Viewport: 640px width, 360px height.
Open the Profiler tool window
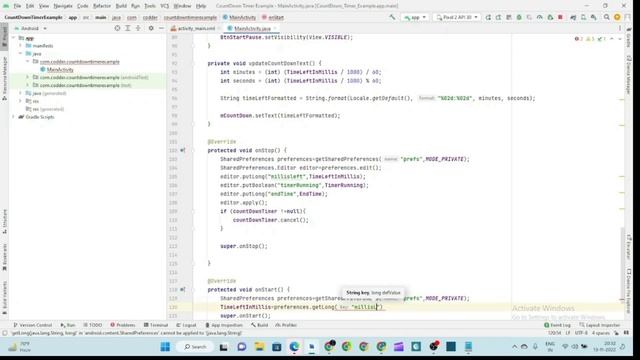(x=286, y=325)
